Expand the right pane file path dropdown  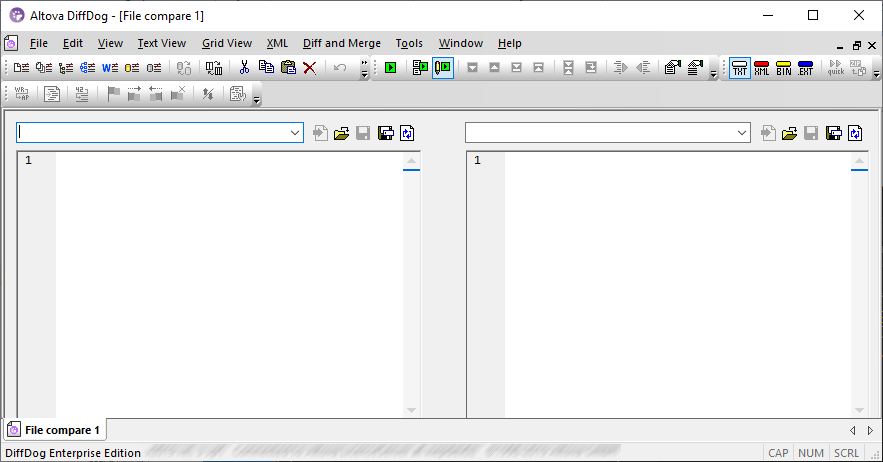click(x=743, y=133)
